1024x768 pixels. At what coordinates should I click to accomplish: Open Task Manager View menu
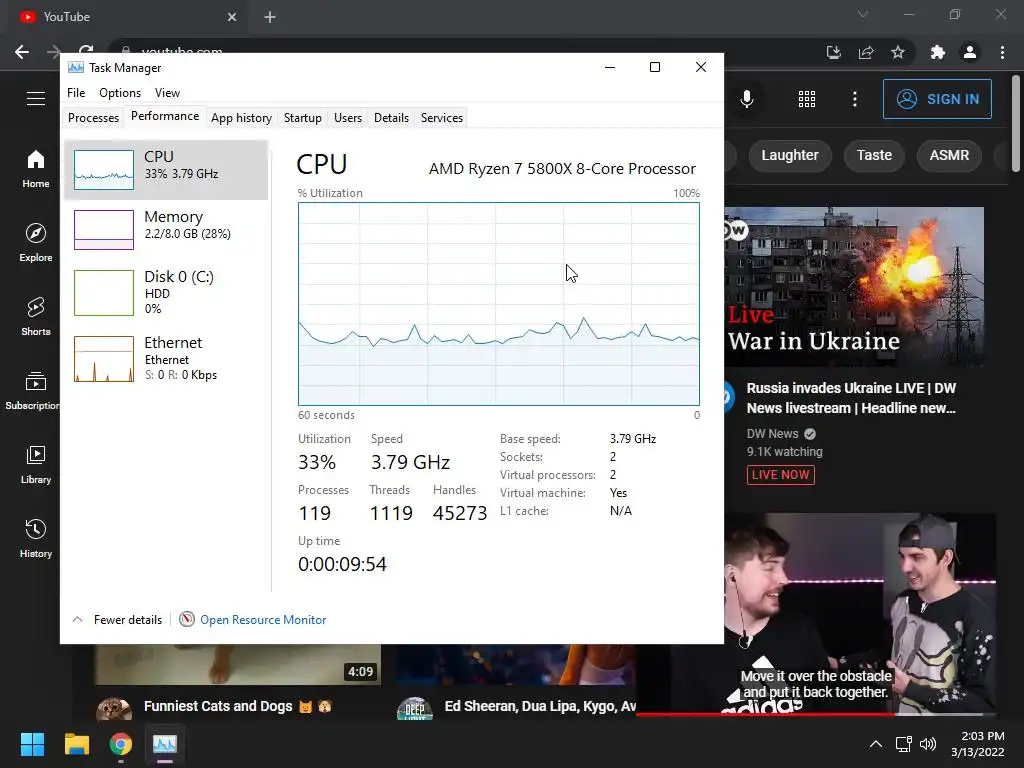pyautogui.click(x=167, y=93)
